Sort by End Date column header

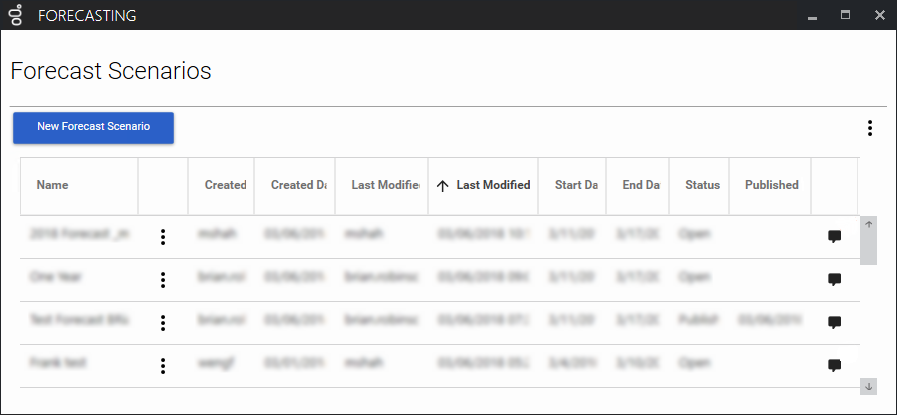click(641, 185)
